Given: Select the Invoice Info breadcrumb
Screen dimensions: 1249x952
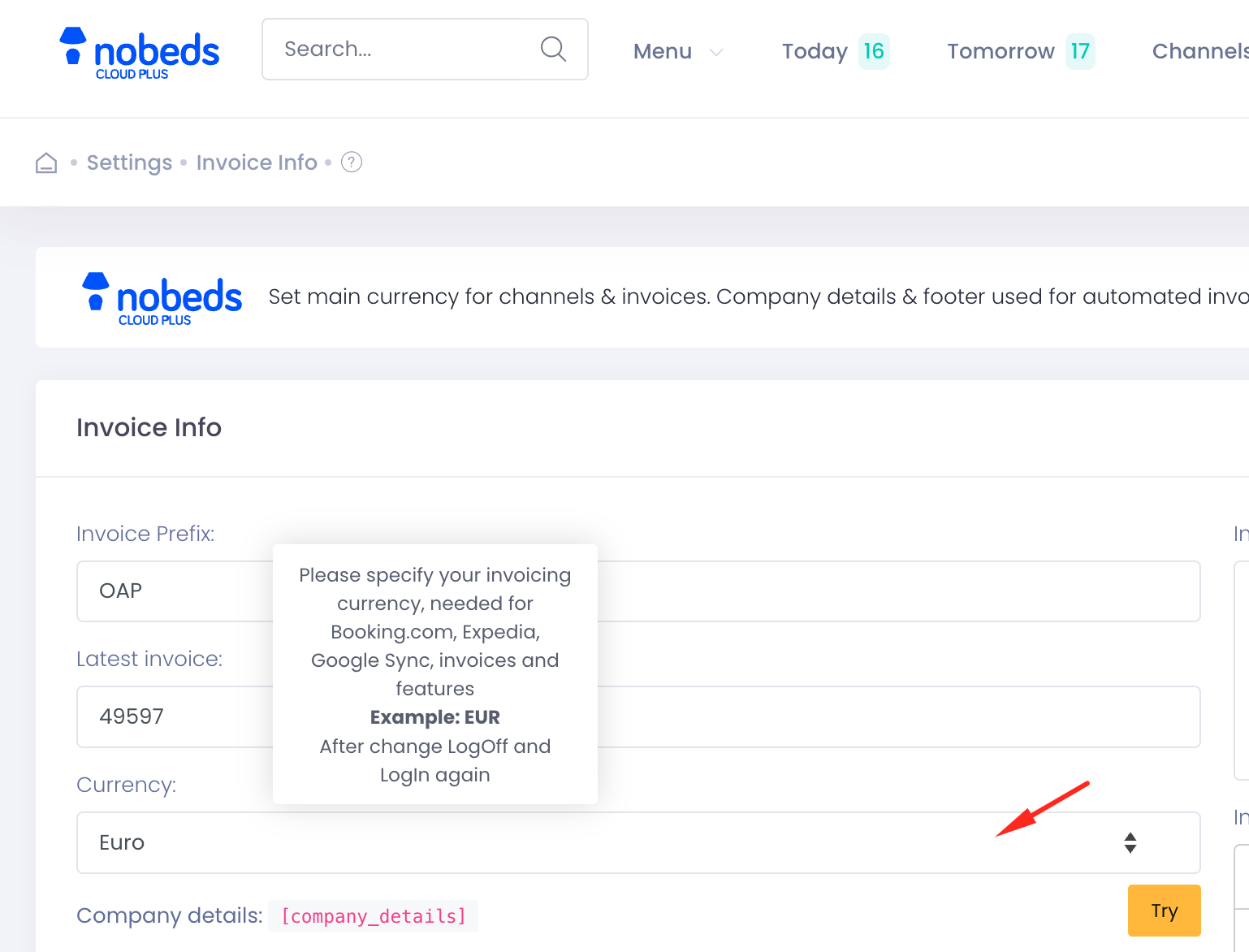Looking at the screenshot, I should pos(257,162).
